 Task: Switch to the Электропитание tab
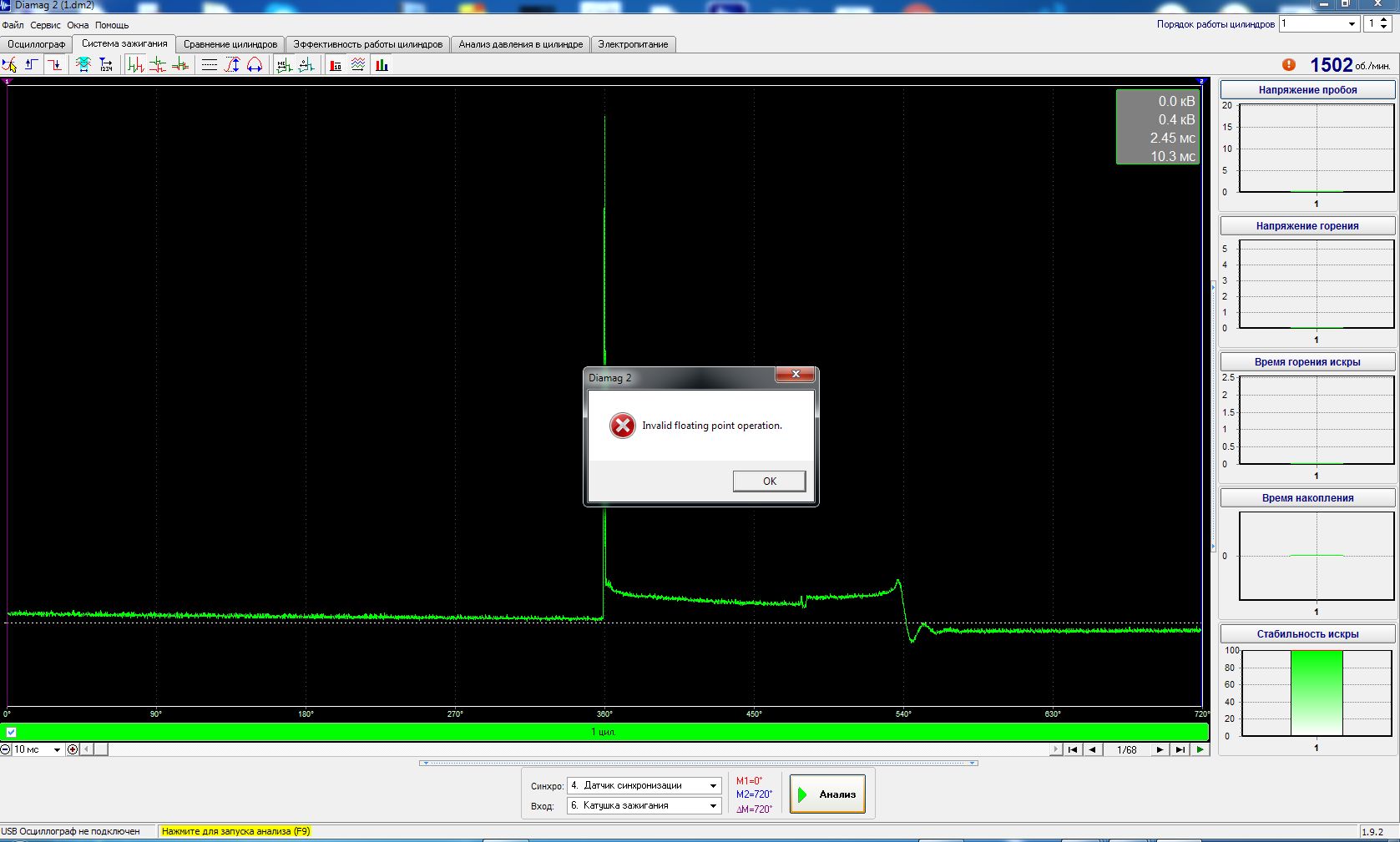[633, 44]
